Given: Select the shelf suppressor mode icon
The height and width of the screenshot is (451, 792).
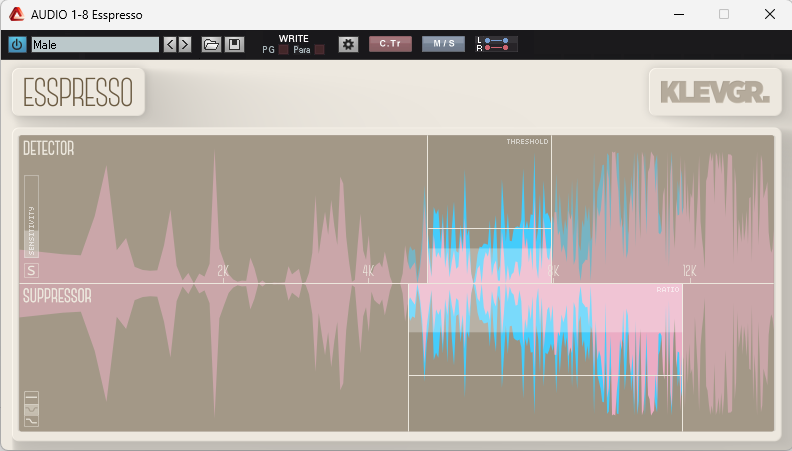Looking at the screenshot, I should coord(31,421).
